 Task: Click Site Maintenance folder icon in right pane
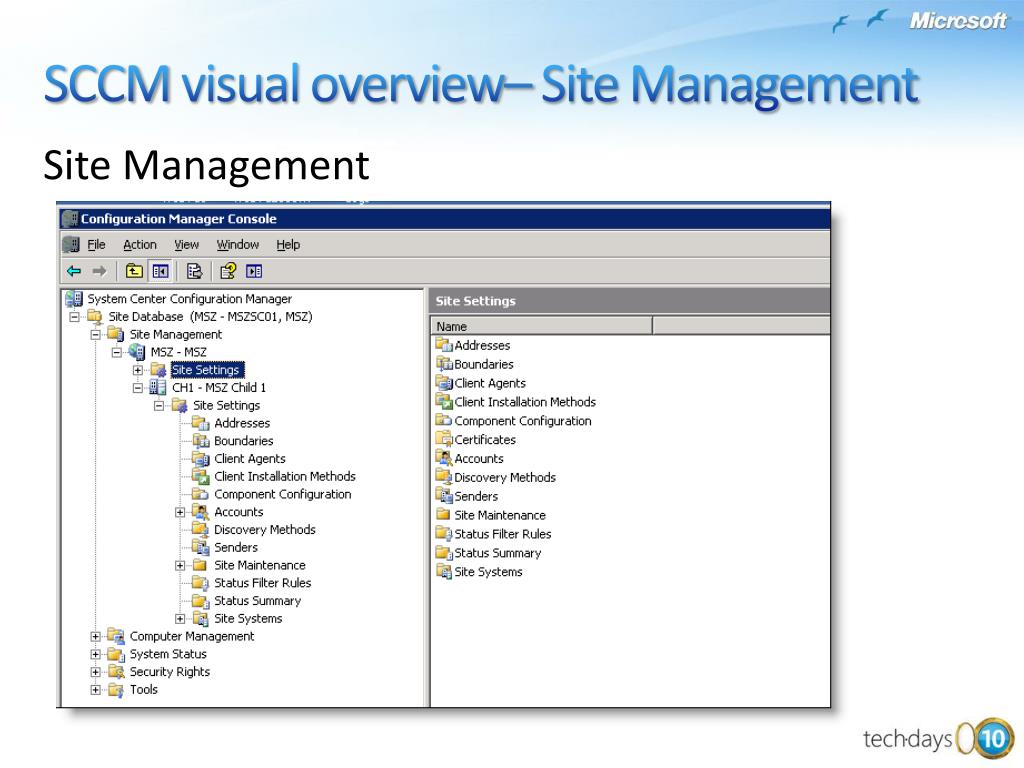click(x=444, y=515)
